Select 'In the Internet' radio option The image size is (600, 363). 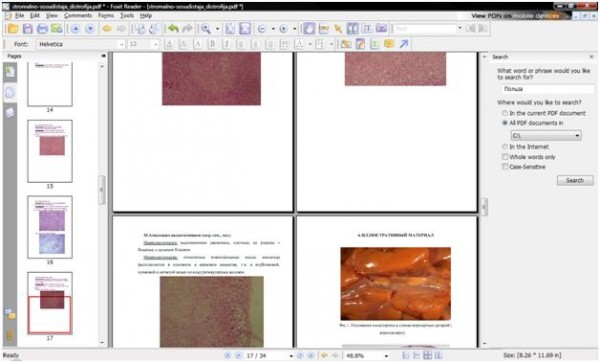coord(505,147)
